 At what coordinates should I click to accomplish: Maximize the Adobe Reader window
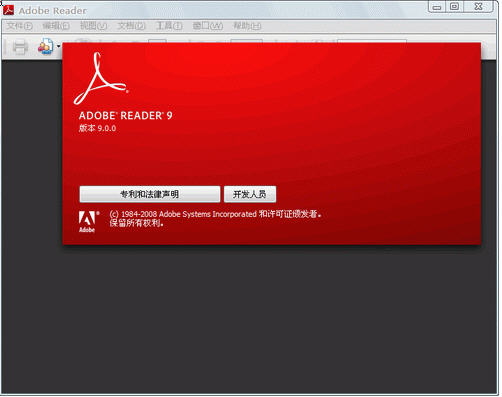tap(454, 7)
